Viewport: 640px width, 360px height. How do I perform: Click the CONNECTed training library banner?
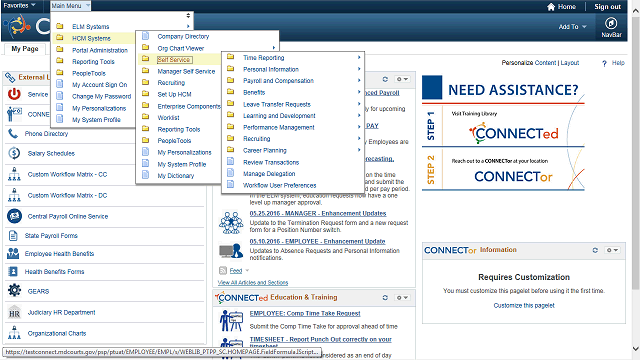(513, 126)
